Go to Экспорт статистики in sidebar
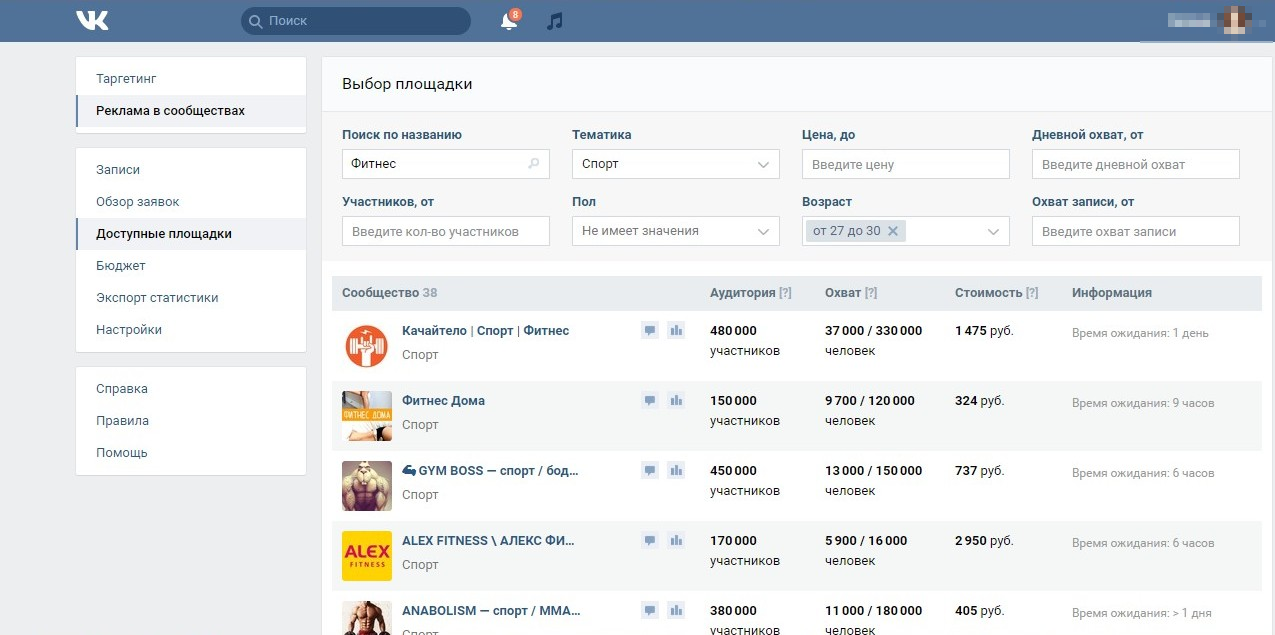 pyautogui.click(x=157, y=297)
